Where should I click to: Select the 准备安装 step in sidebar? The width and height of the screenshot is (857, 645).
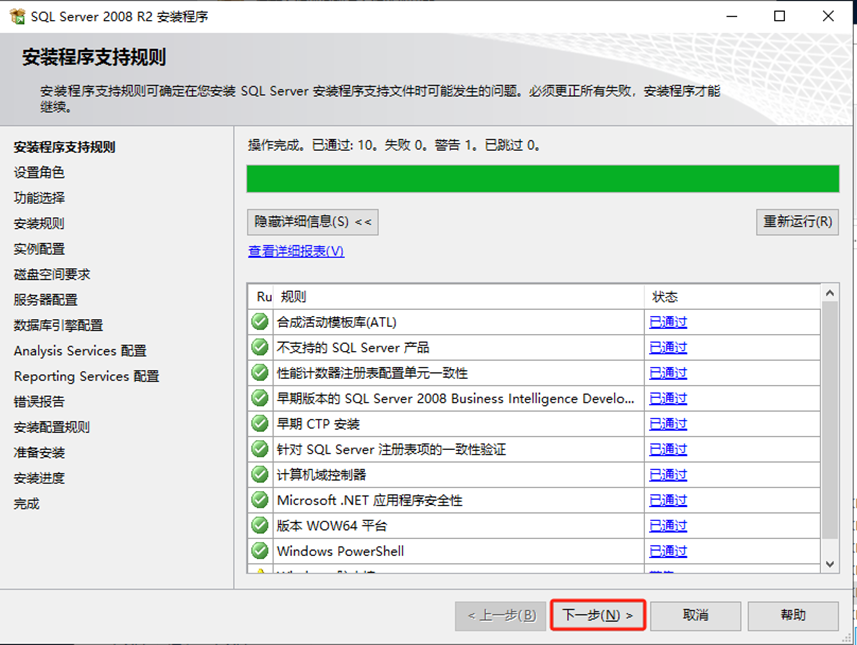point(39,453)
